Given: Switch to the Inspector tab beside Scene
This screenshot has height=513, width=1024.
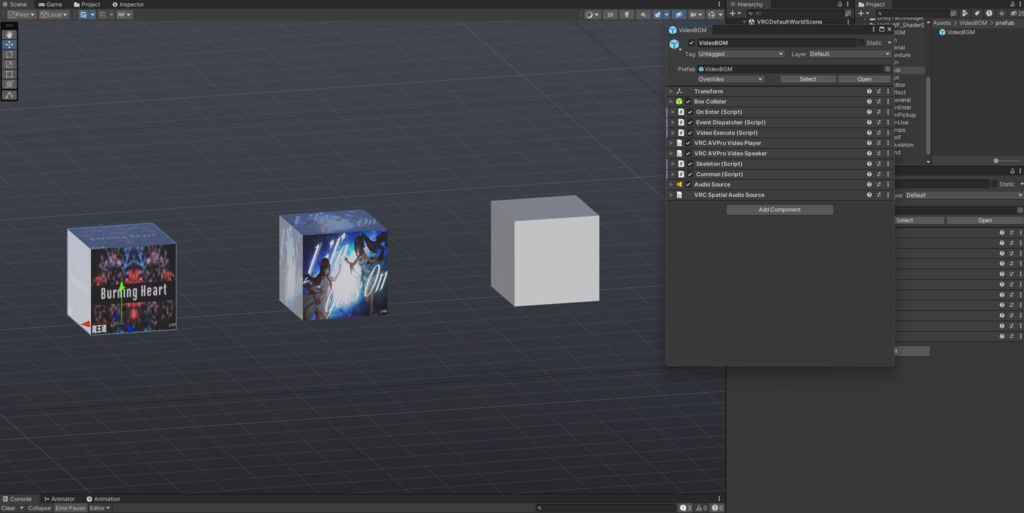Looking at the screenshot, I should click(128, 5).
